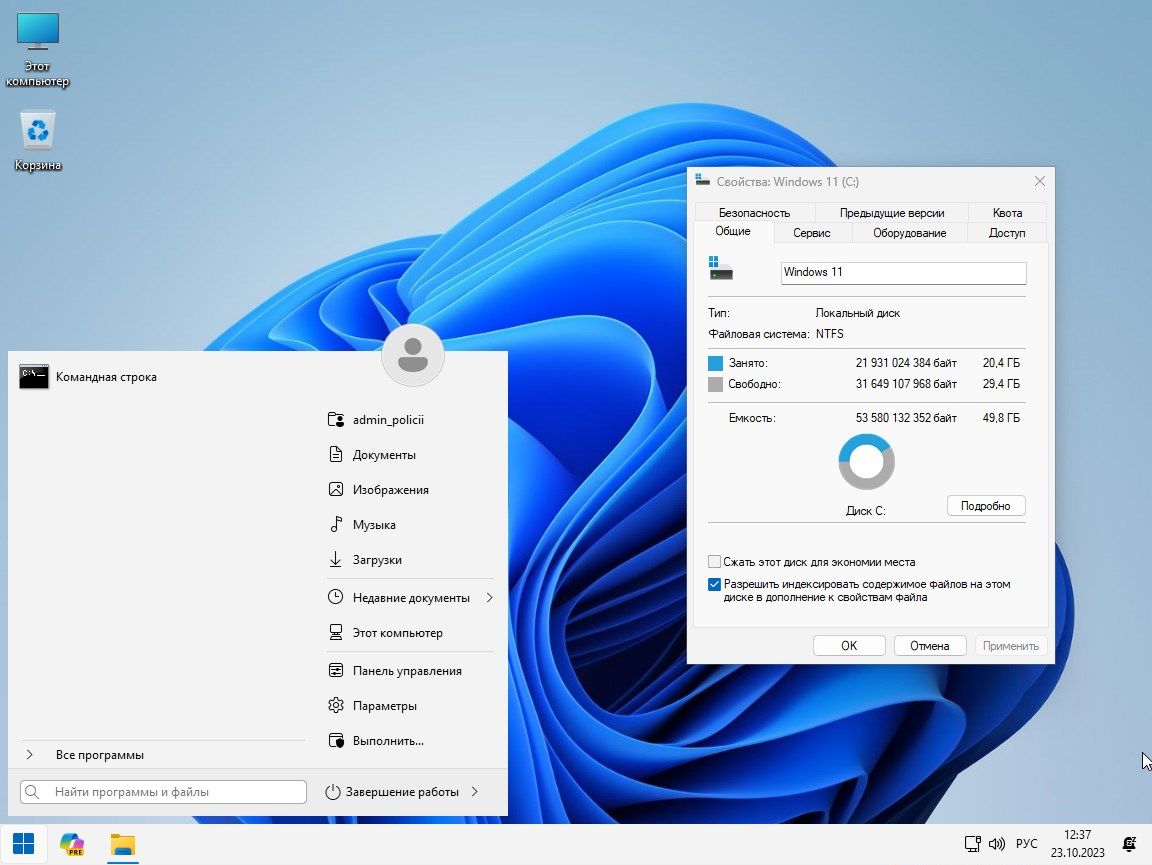
Task: Click the Windows Start button
Action: (24, 844)
